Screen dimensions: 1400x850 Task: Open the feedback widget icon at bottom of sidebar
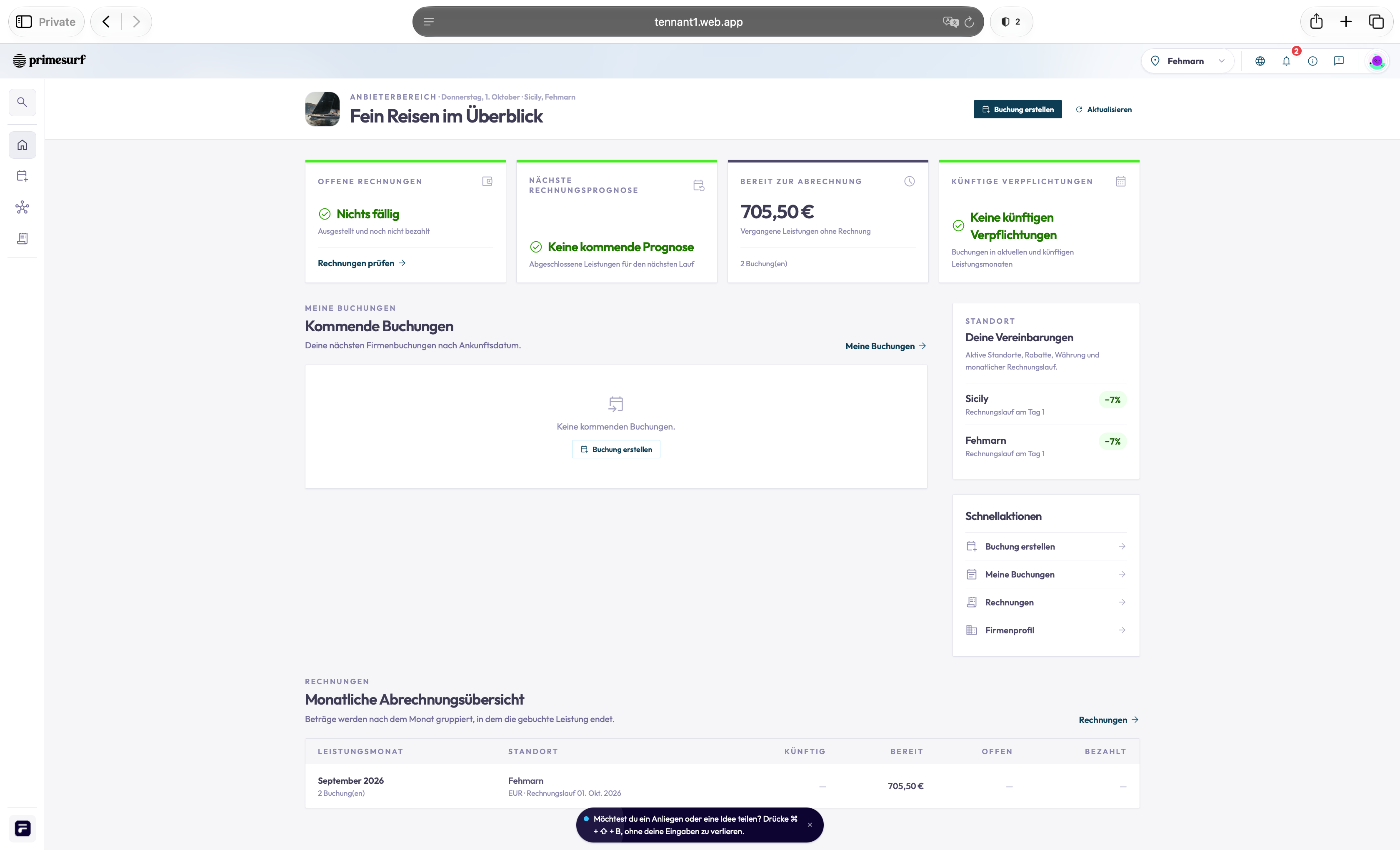coord(22,828)
